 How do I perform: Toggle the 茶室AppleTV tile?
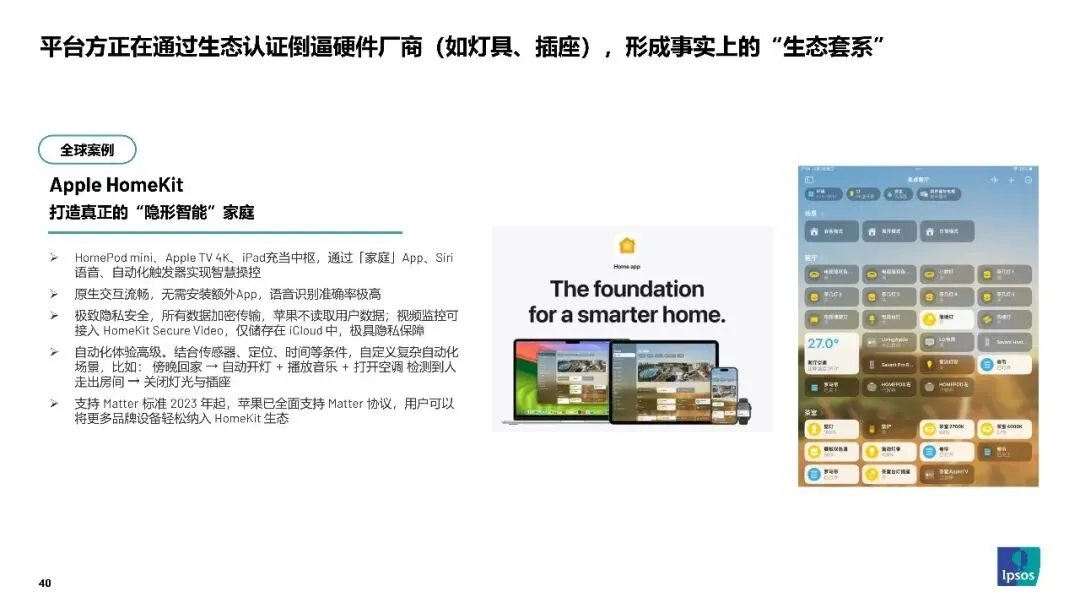[x=947, y=474]
